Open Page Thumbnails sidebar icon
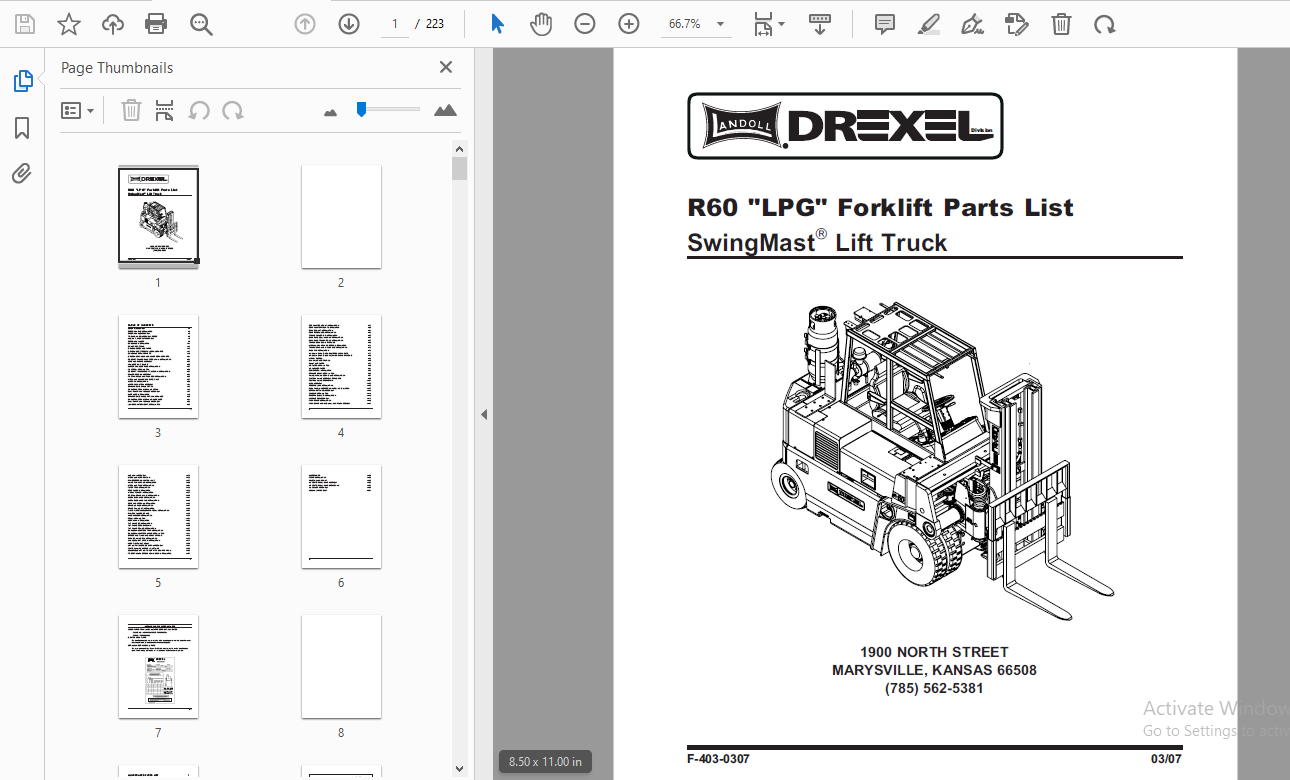1290x780 pixels. coord(23,81)
